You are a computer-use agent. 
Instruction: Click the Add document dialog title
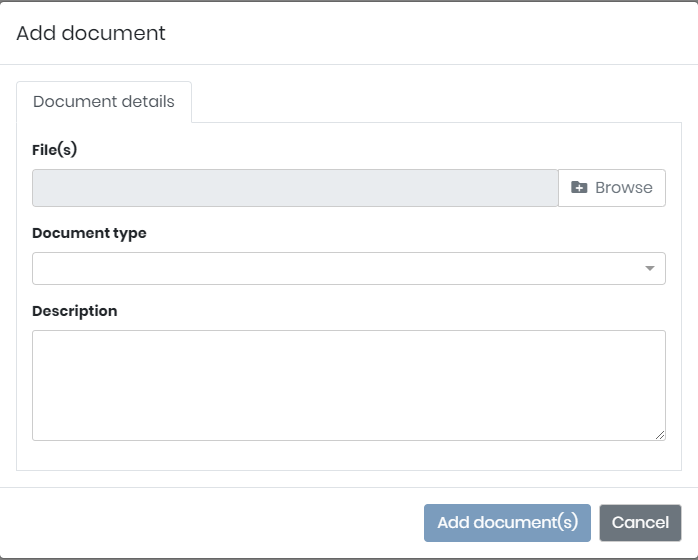pos(91,33)
